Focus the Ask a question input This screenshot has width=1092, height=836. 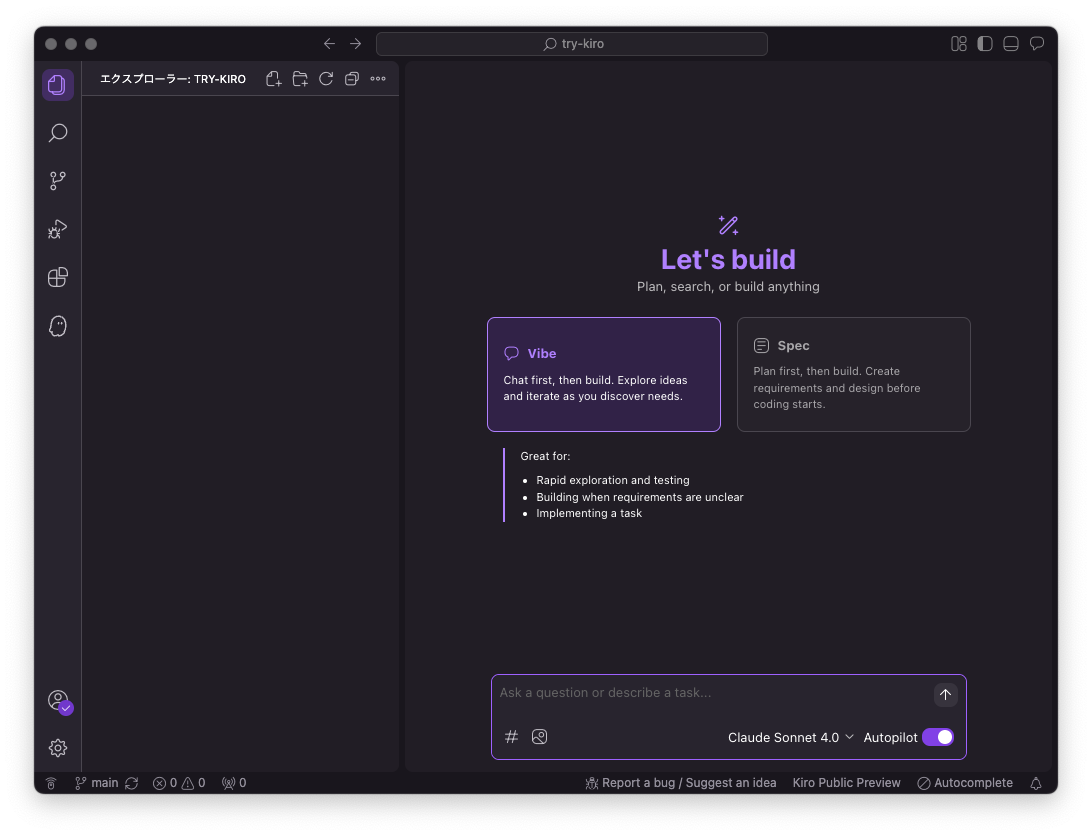click(714, 693)
